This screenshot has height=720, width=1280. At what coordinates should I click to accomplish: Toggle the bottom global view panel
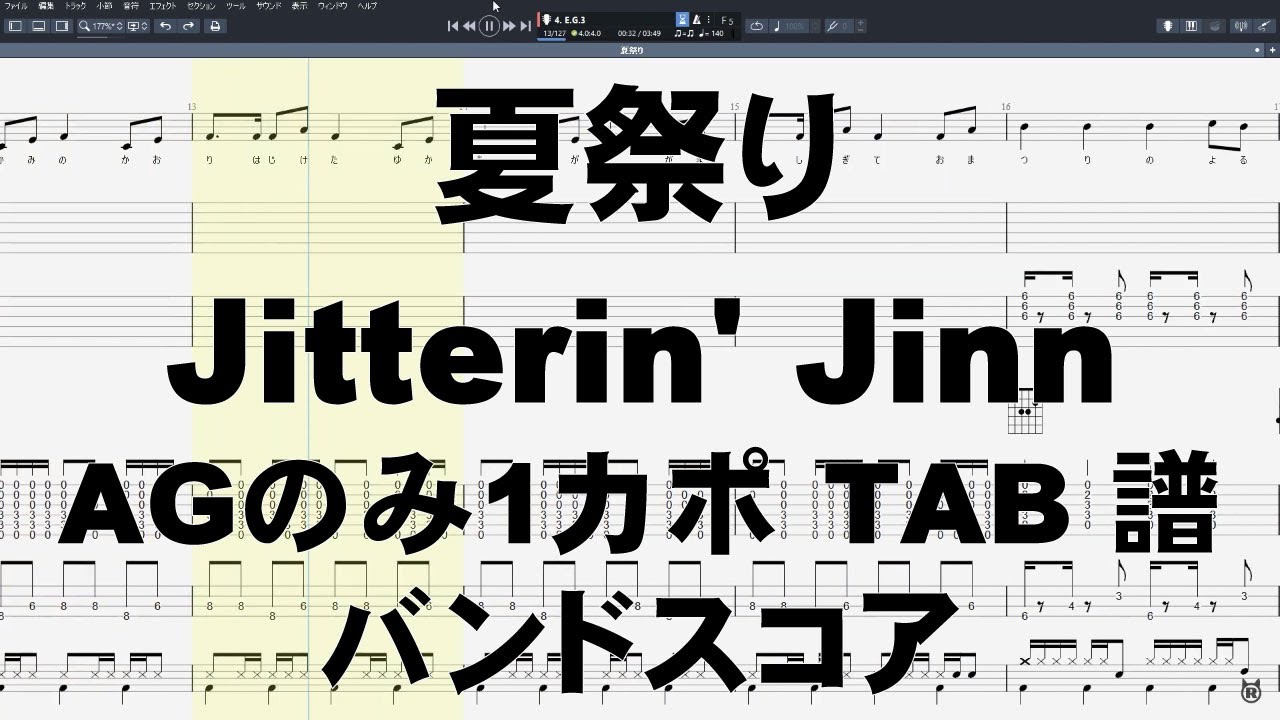point(38,26)
